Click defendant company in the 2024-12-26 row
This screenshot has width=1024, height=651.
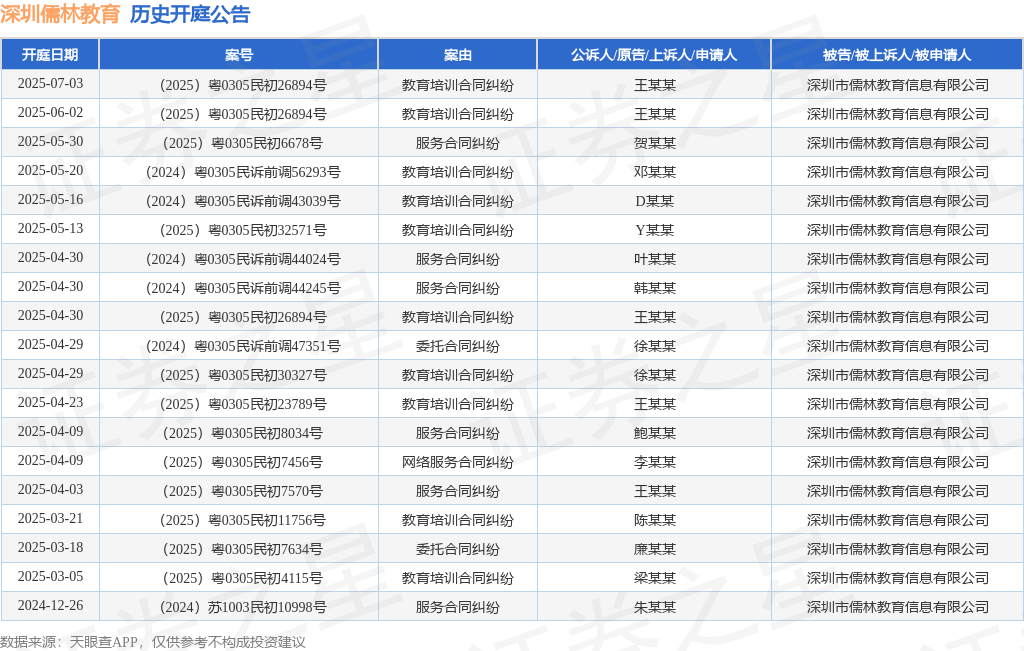click(897, 607)
